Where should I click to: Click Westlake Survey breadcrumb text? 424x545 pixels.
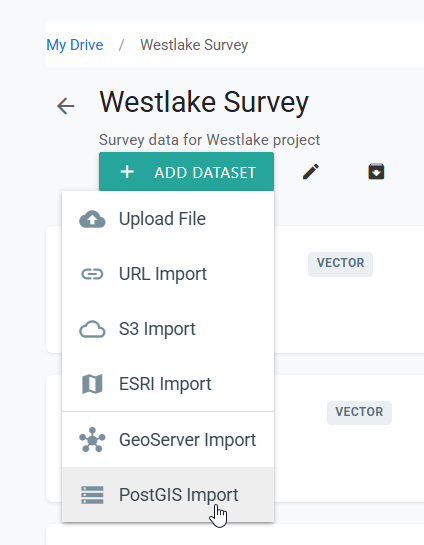click(x=194, y=45)
